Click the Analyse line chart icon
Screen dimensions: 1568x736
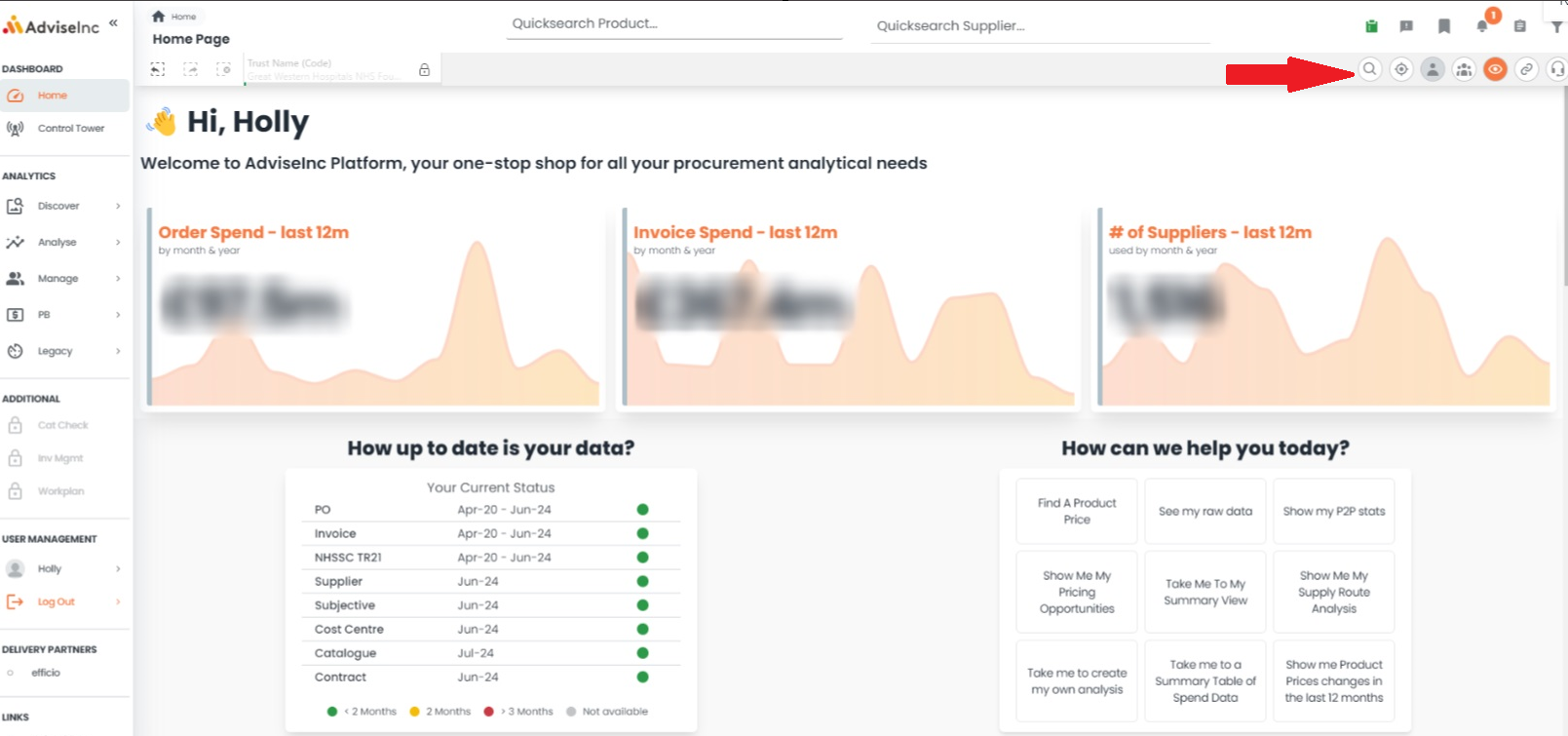tap(15, 242)
